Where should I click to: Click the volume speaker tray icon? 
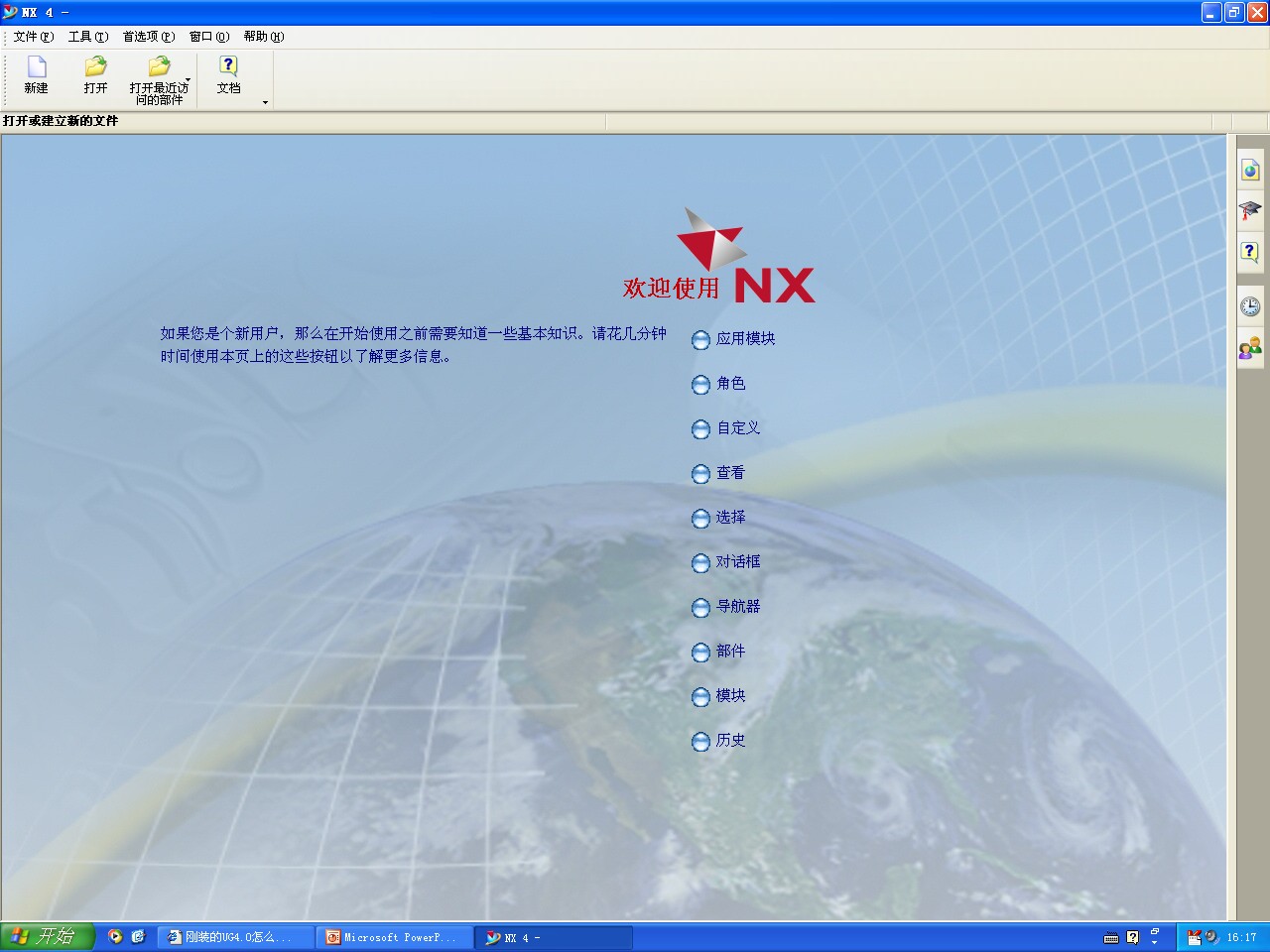(x=1211, y=937)
